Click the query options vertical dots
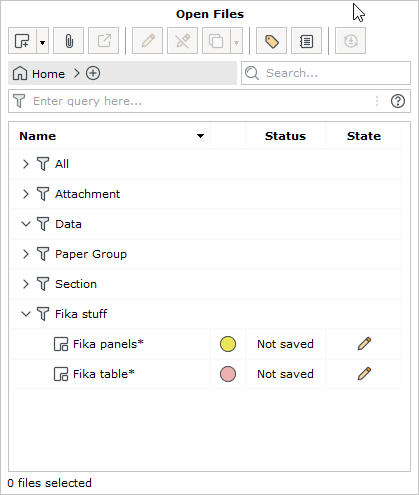 pyautogui.click(x=377, y=101)
